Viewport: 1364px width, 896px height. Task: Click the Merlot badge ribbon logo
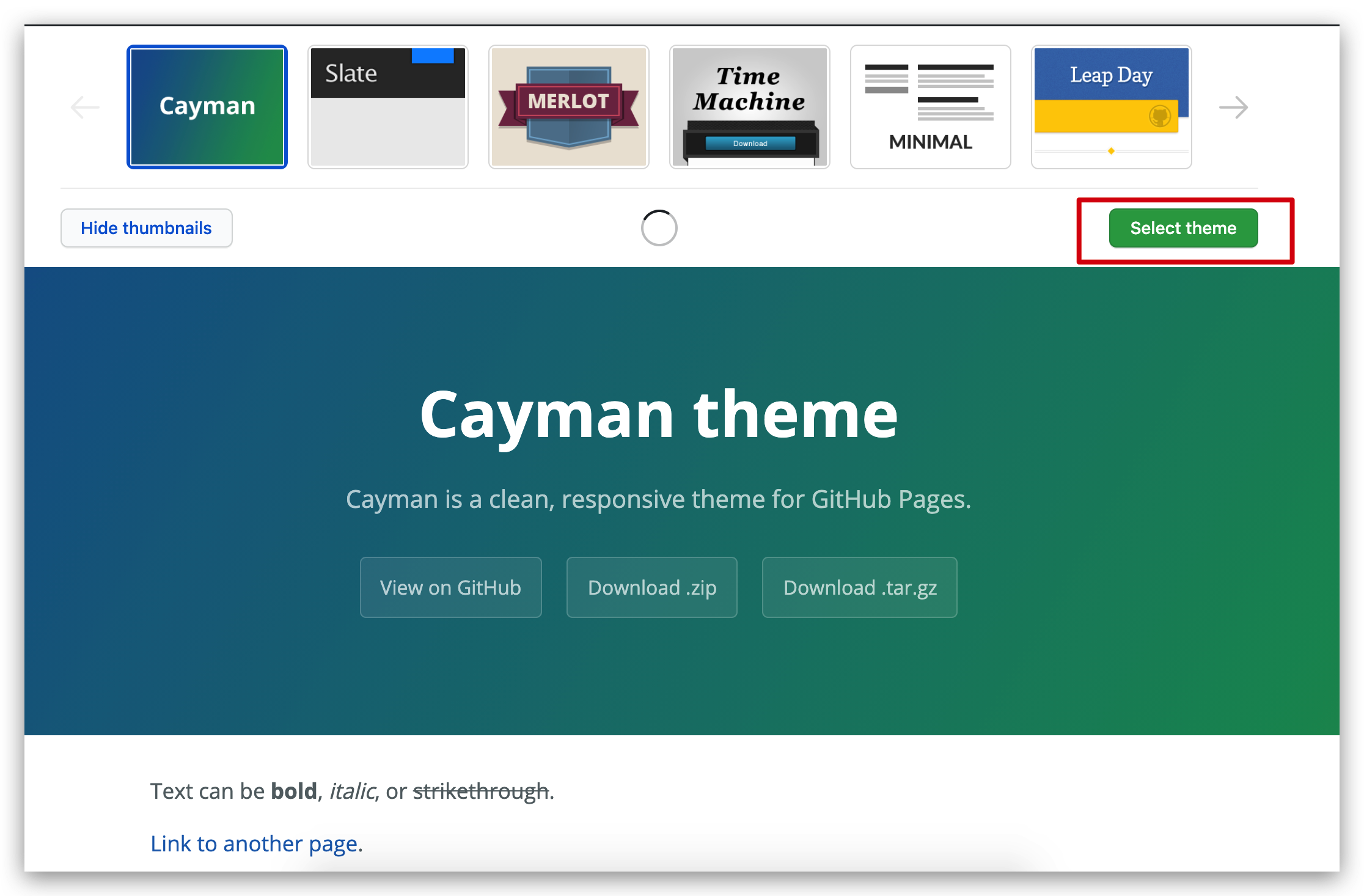pyautogui.click(x=568, y=101)
